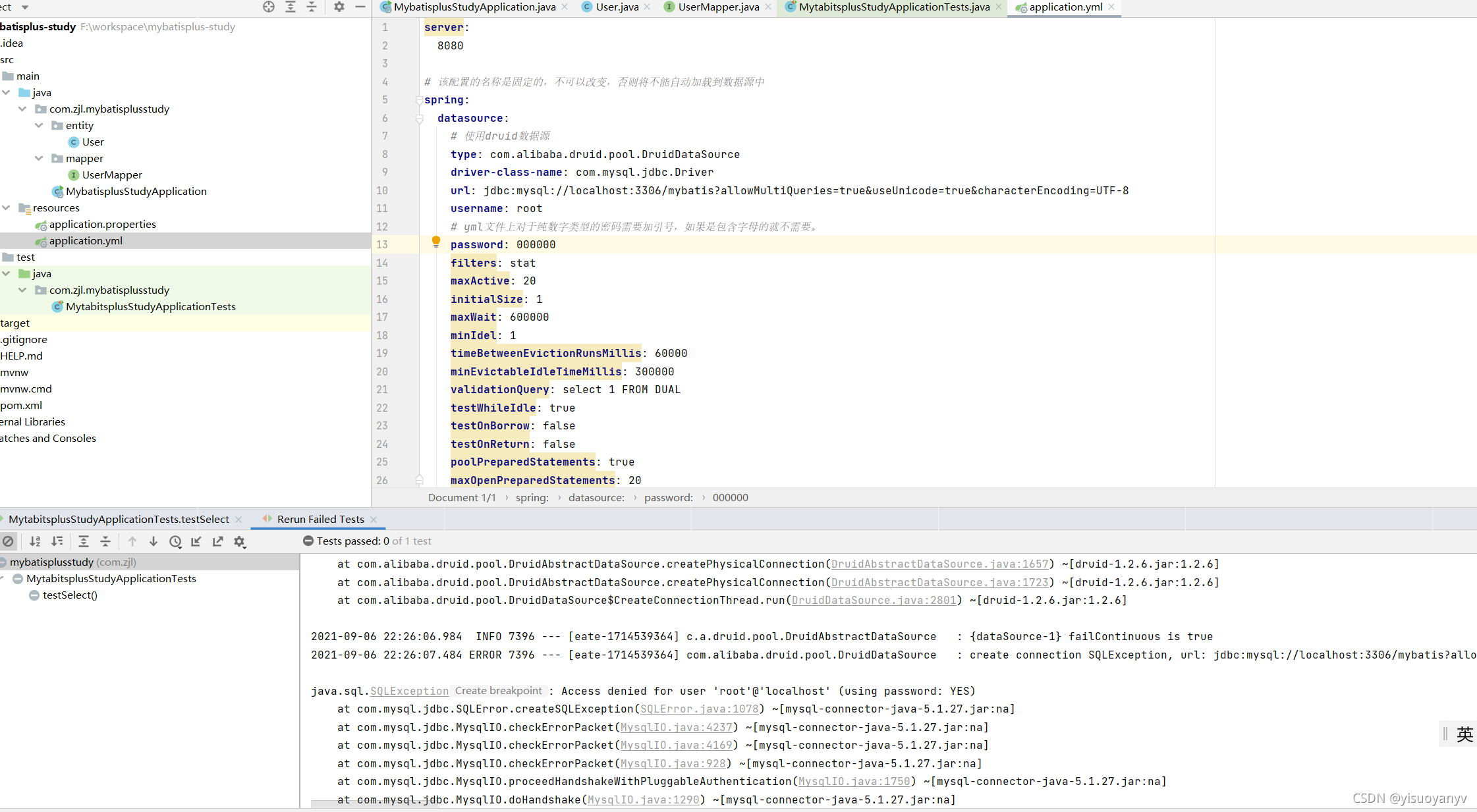Switch to User.java editor tab
Screen dimensions: 1477x812
(617, 7)
